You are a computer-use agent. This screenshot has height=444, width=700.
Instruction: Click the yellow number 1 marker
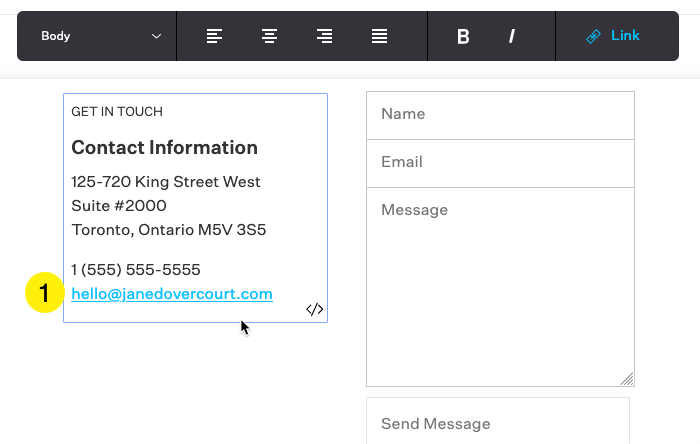tap(45, 293)
